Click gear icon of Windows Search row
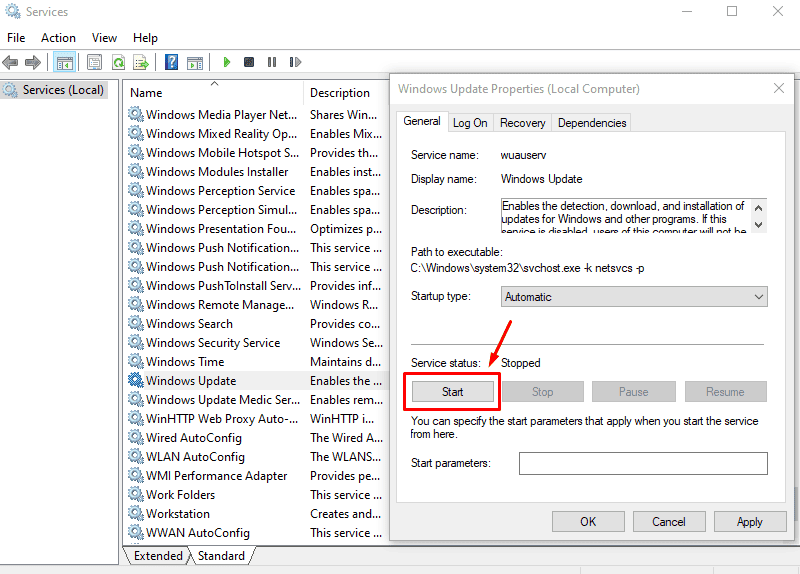Image resolution: width=800 pixels, height=574 pixels. (136, 323)
